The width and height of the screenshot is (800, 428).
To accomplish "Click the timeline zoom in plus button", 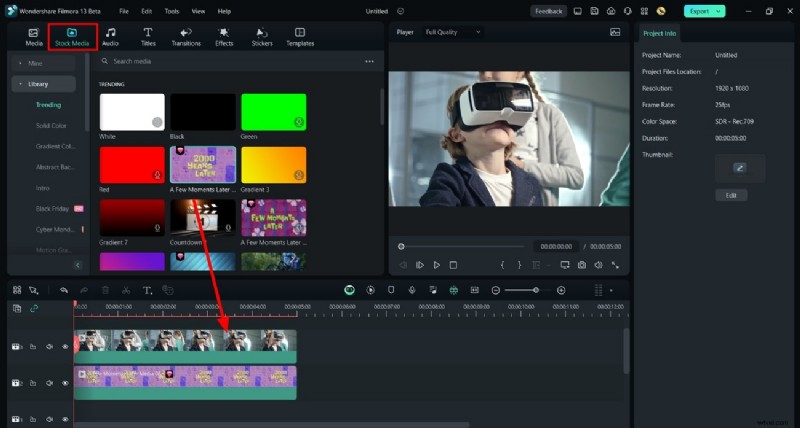I will coord(561,290).
